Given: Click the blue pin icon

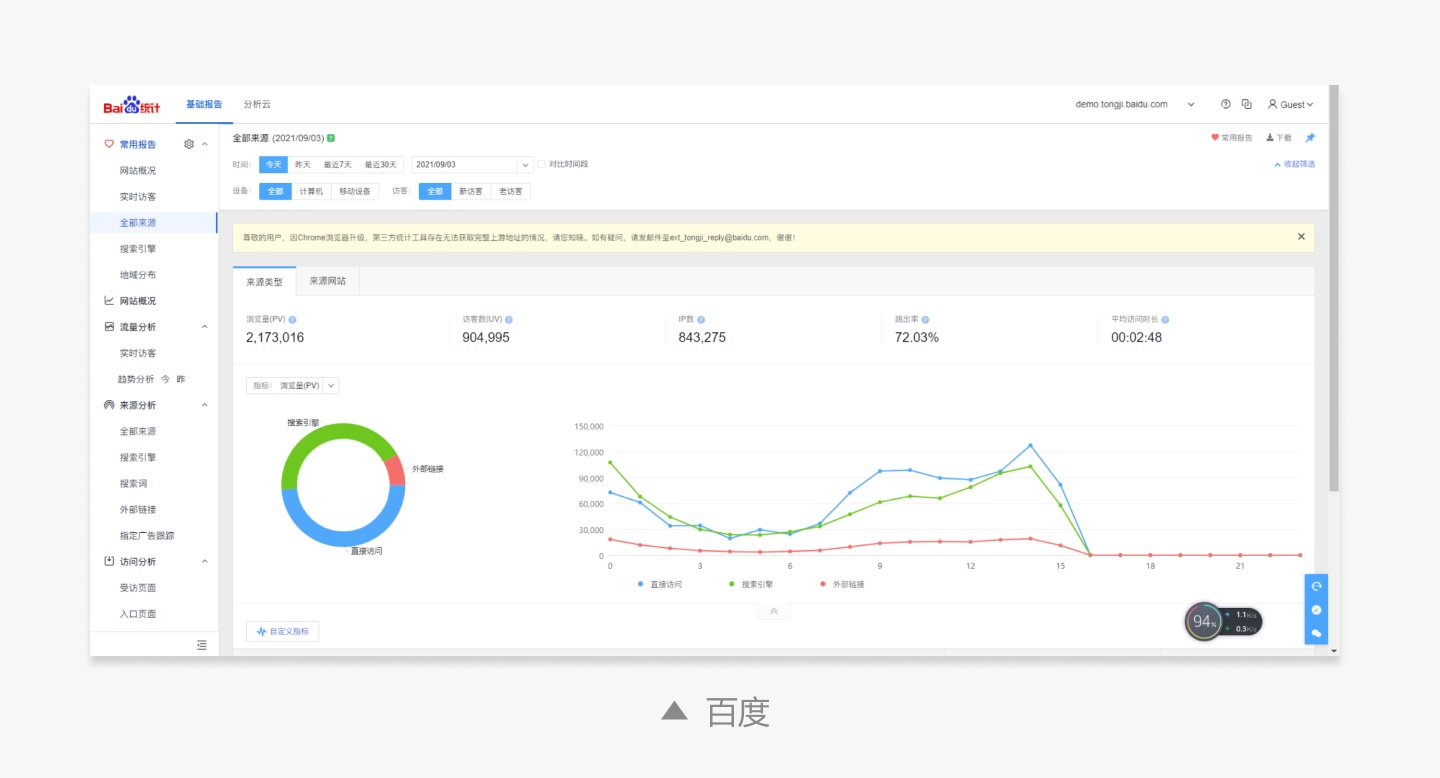Looking at the screenshot, I should (x=1310, y=138).
